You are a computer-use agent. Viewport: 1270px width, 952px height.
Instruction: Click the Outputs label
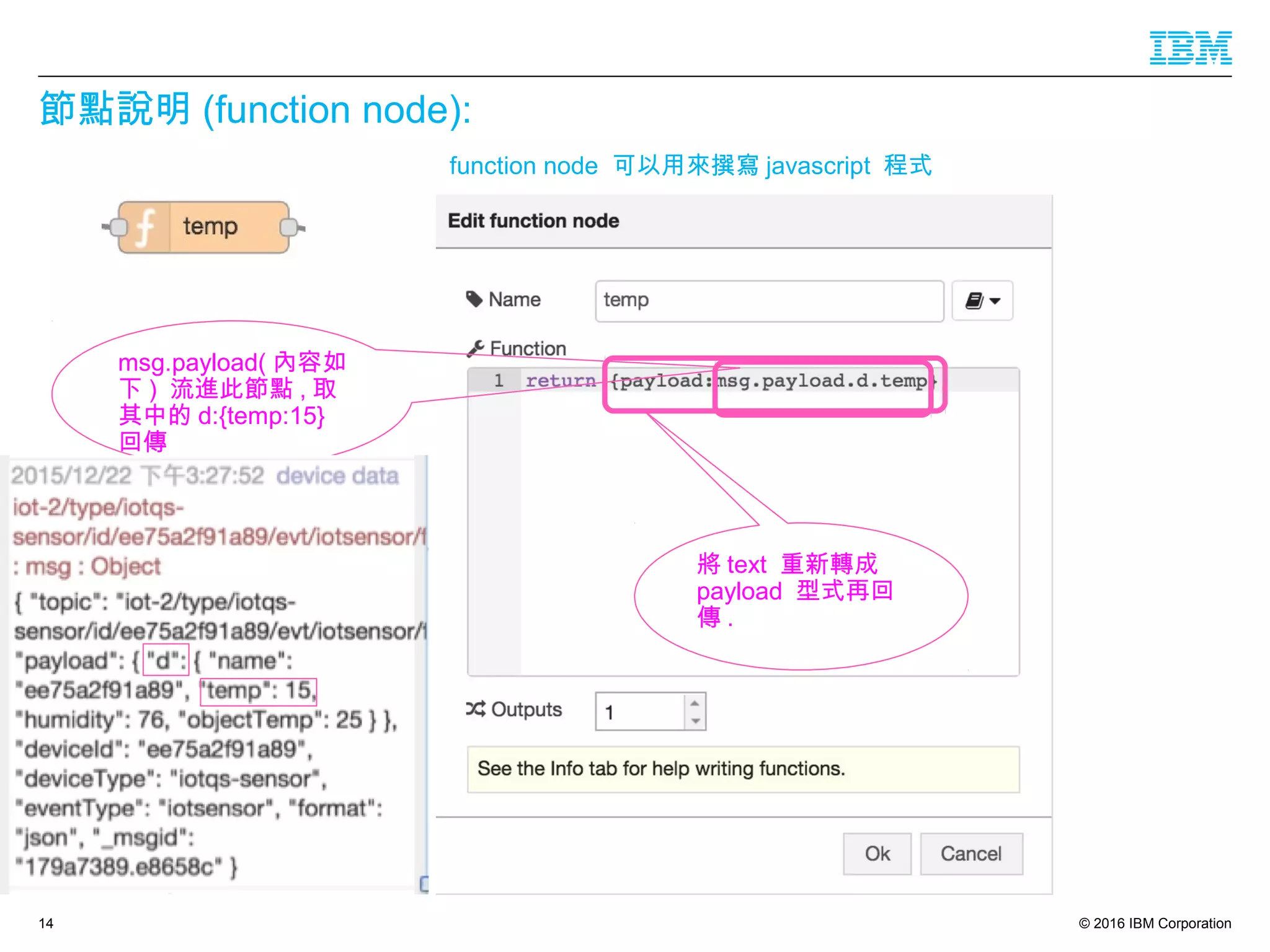[x=526, y=709]
